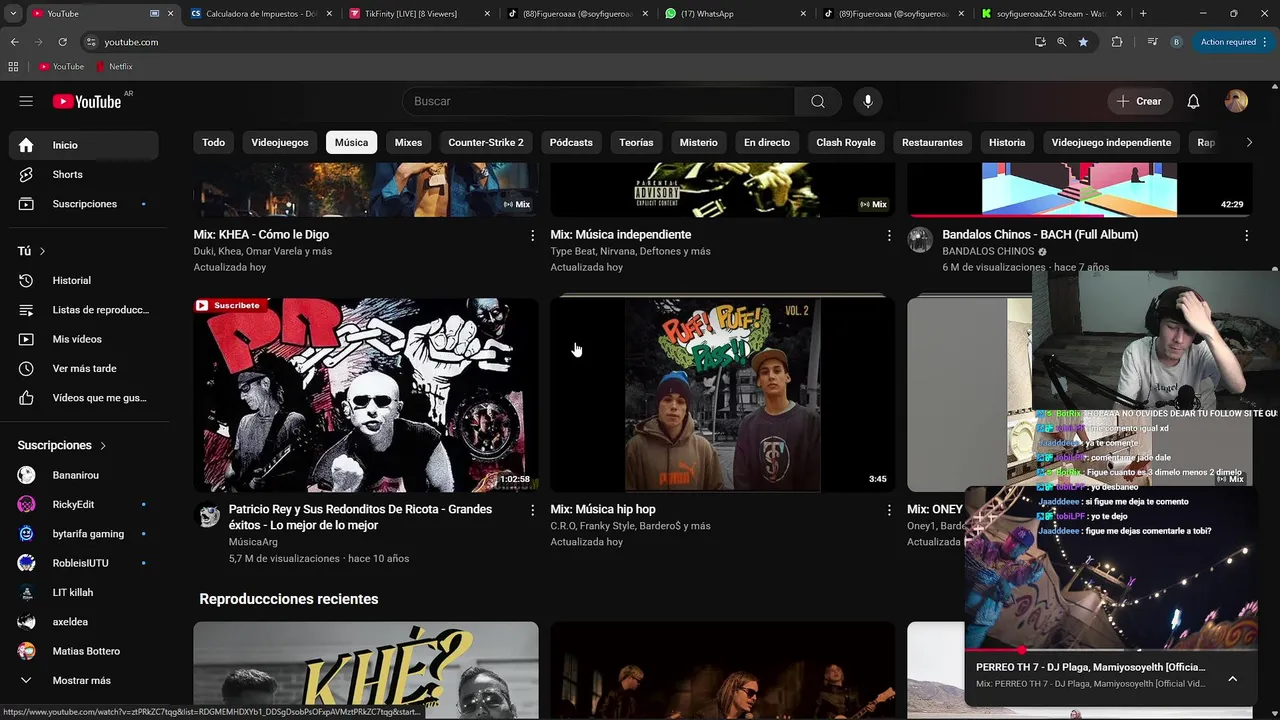
Task: Click the search magnifier button
Action: [818, 101]
